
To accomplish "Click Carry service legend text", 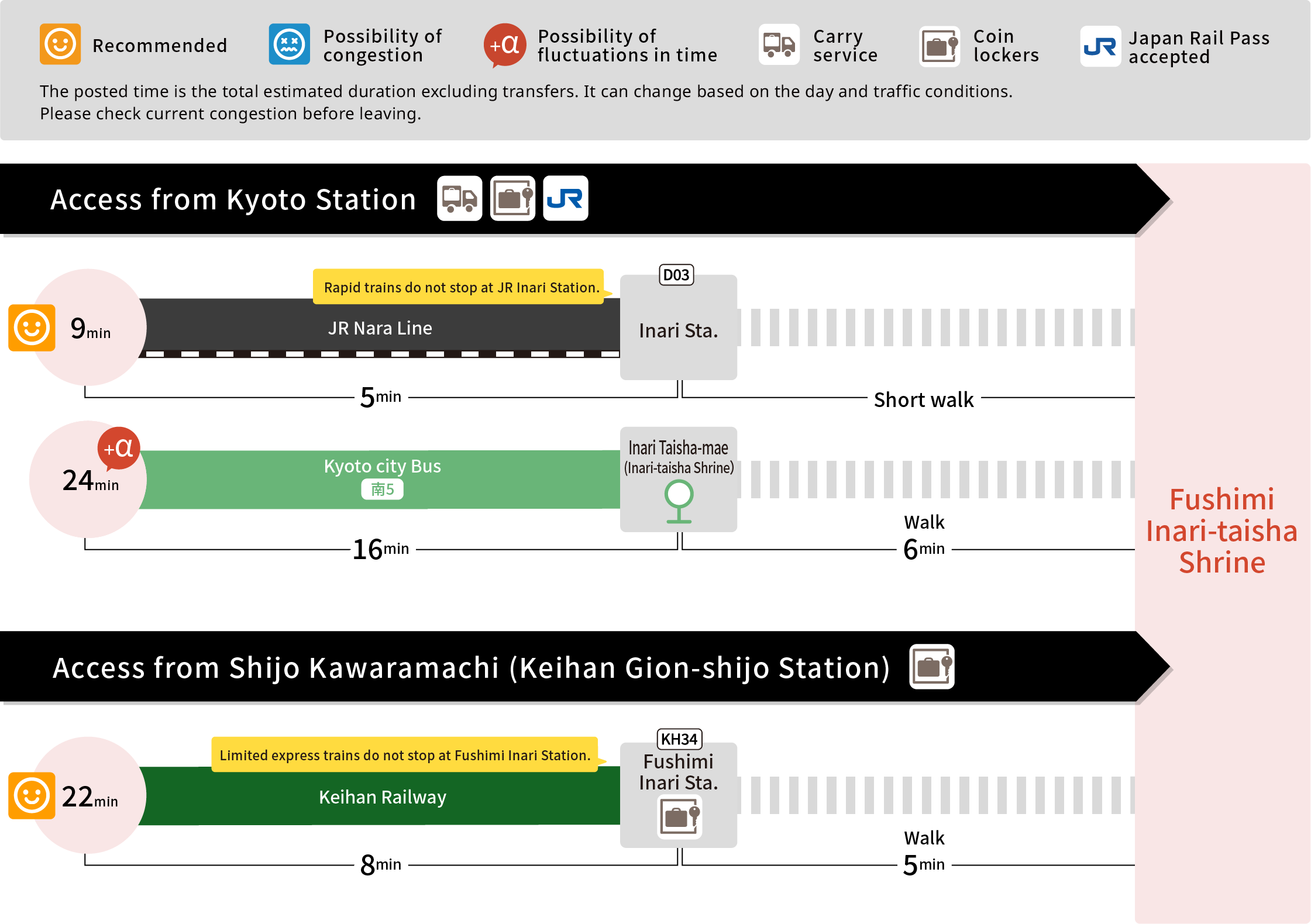I will coord(845,46).
